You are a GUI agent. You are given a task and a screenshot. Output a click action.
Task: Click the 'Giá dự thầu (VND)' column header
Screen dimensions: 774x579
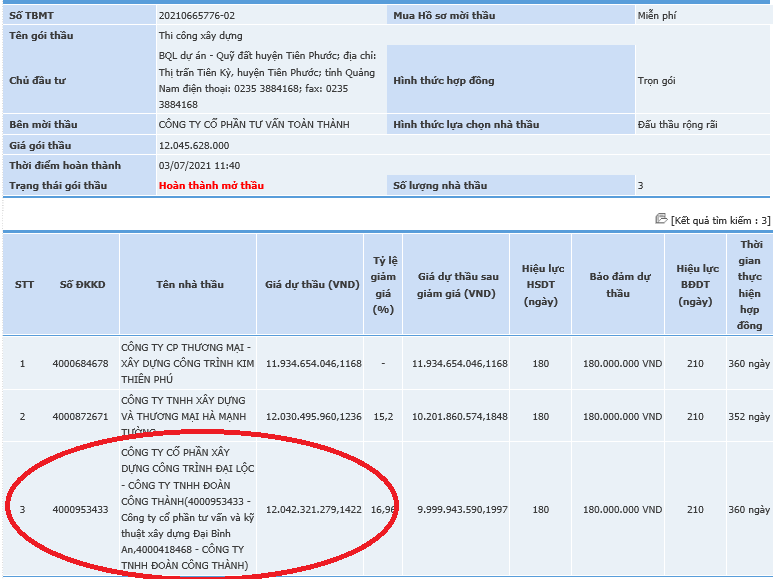tap(312, 284)
